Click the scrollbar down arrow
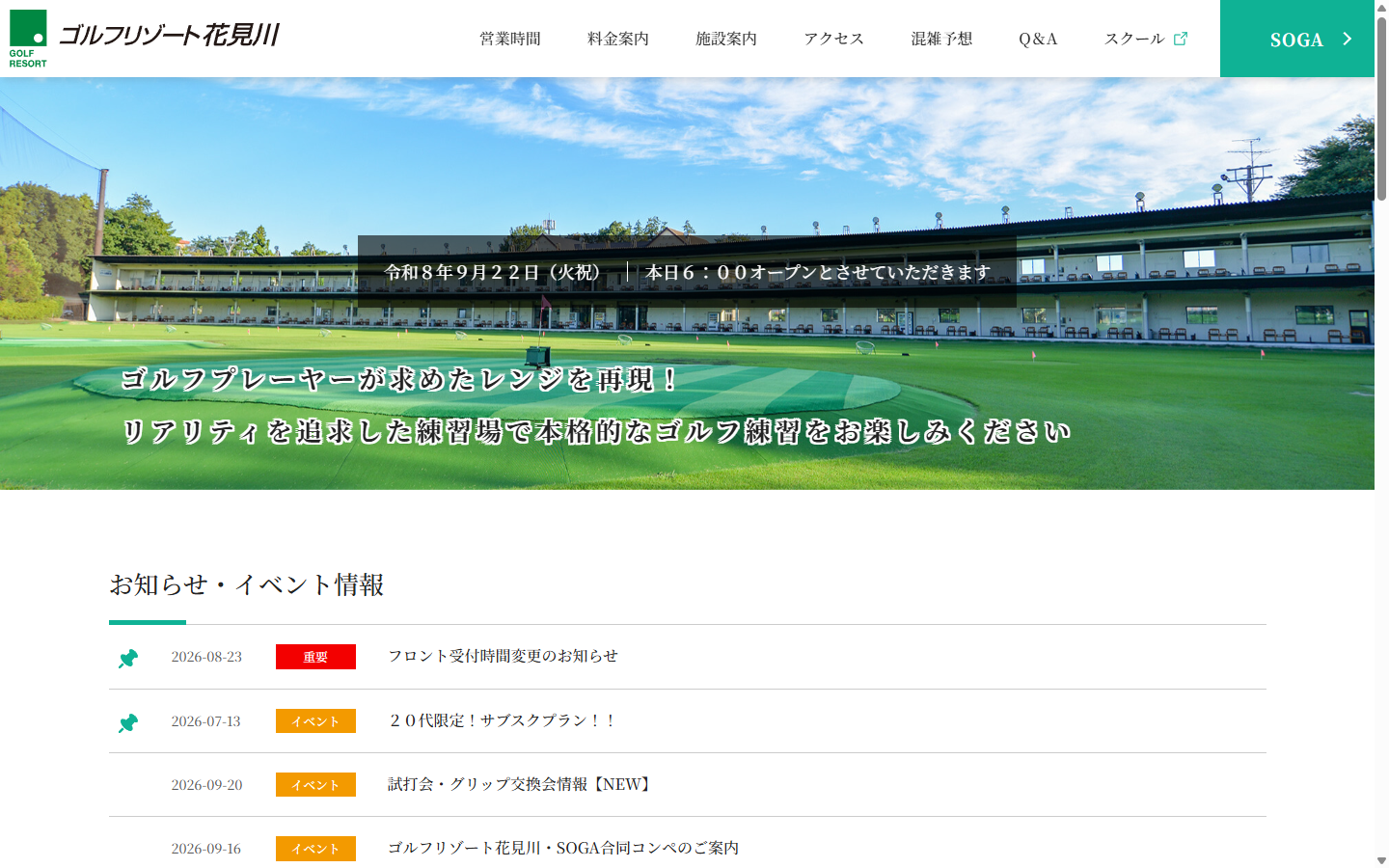Image resolution: width=1389 pixels, height=868 pixels. click(x=1381, y=860)
